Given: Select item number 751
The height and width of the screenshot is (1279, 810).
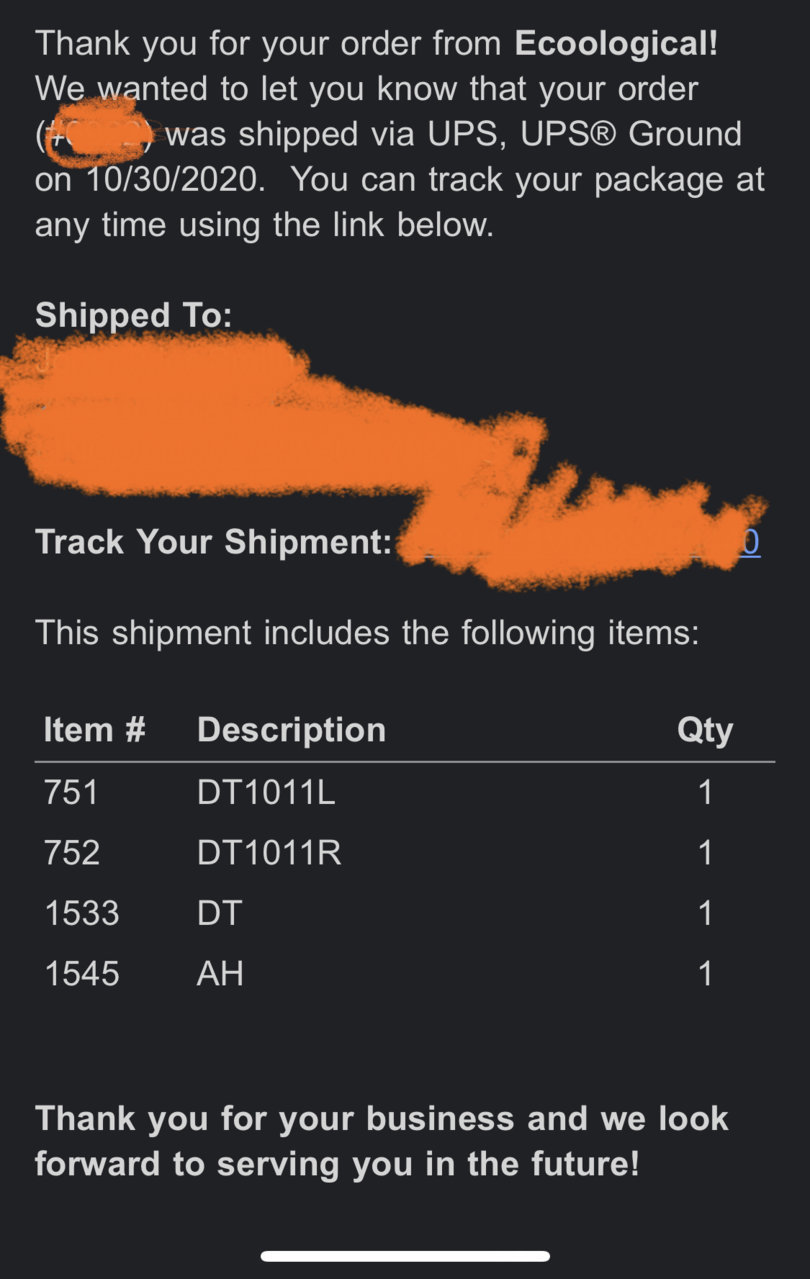Looking at the screenshot, I should tap(71, 793).
